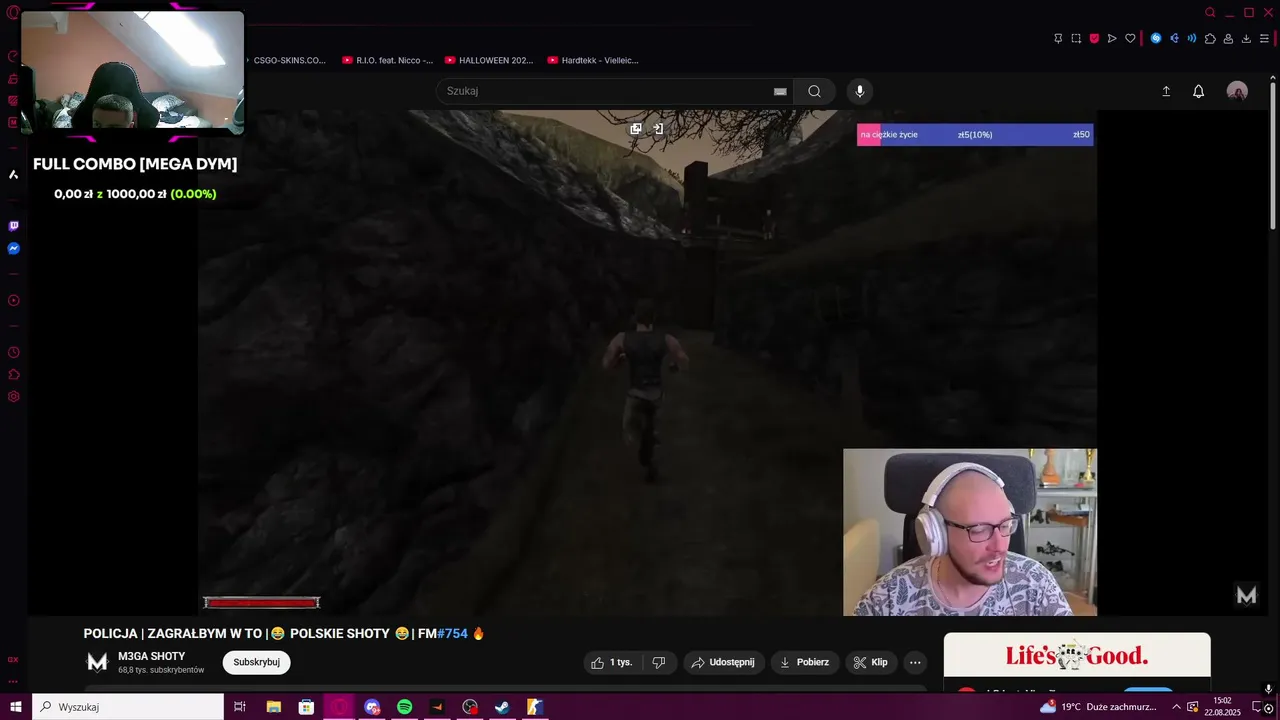Expand the system tray hidden icons chevron

1176,707
